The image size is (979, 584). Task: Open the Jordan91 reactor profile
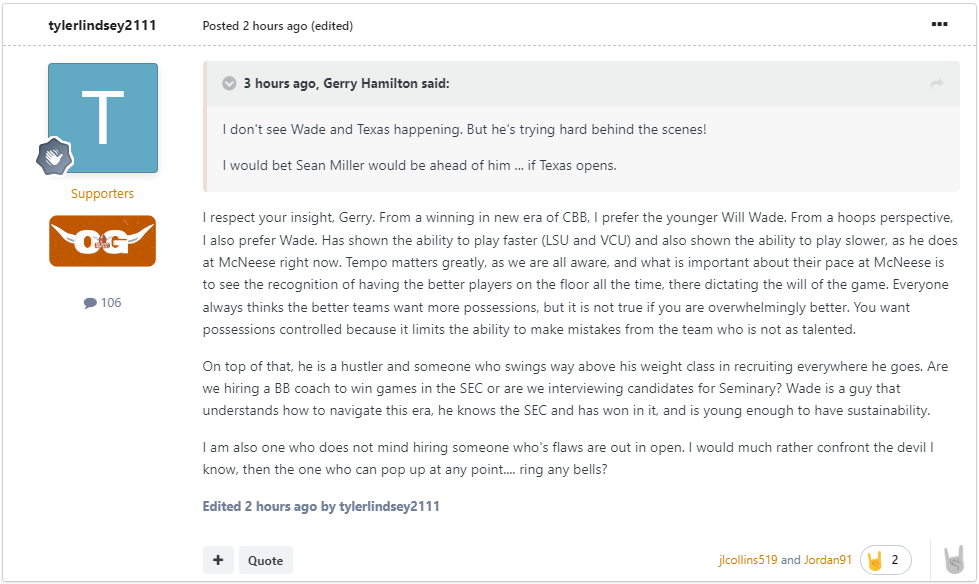tap(827, 560)
